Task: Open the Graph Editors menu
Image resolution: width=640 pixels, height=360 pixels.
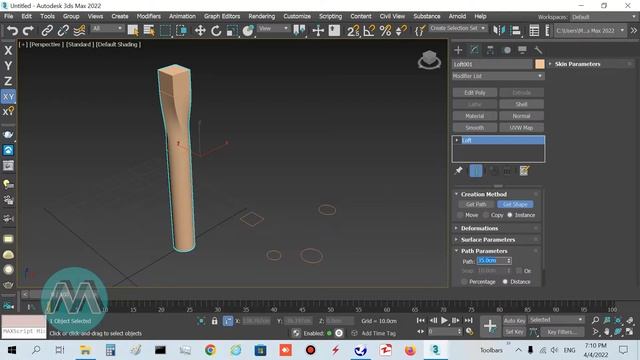Action: [222, 16]
